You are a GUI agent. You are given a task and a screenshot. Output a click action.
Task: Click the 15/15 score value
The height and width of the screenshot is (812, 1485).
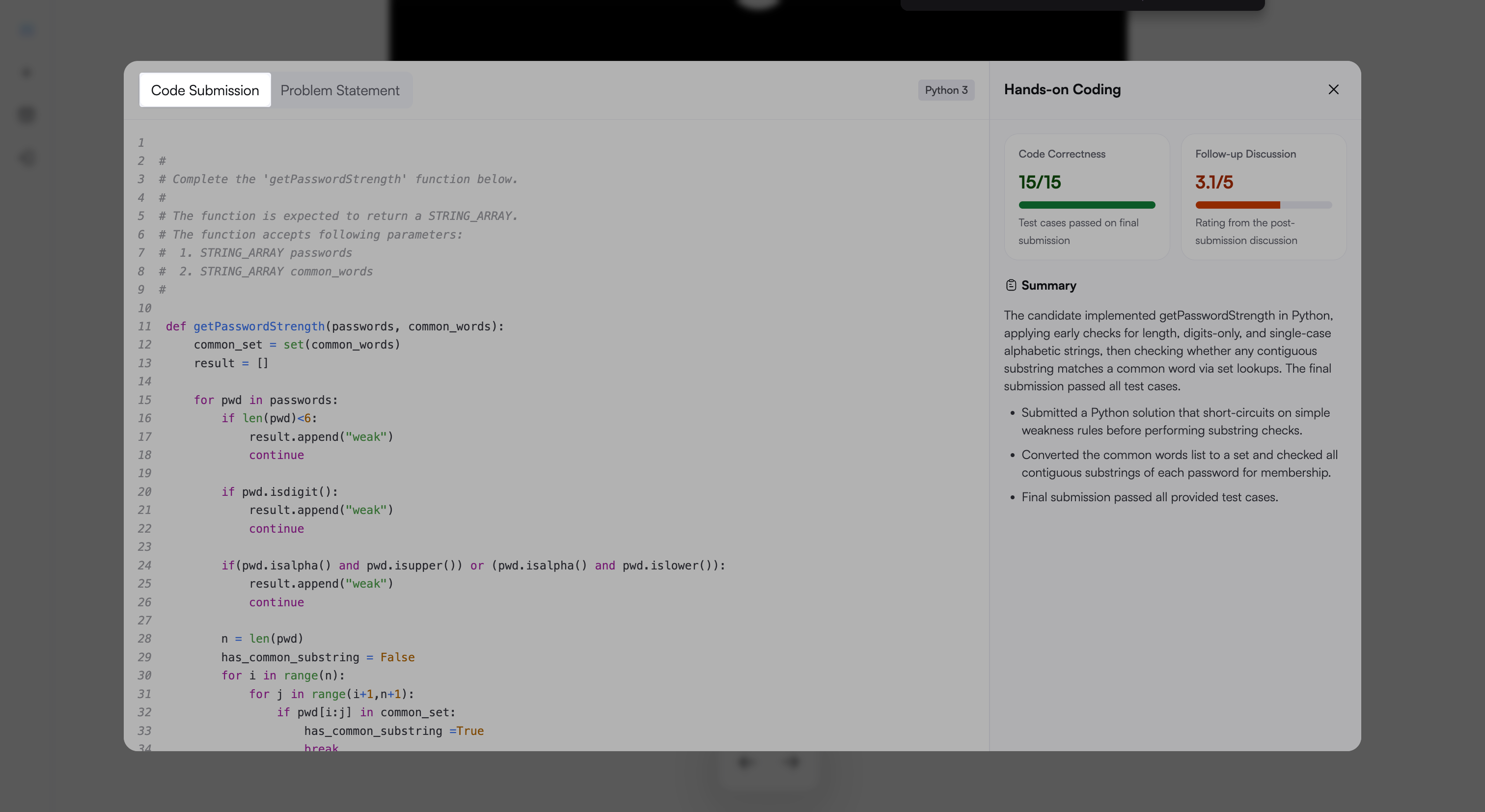1040,183
